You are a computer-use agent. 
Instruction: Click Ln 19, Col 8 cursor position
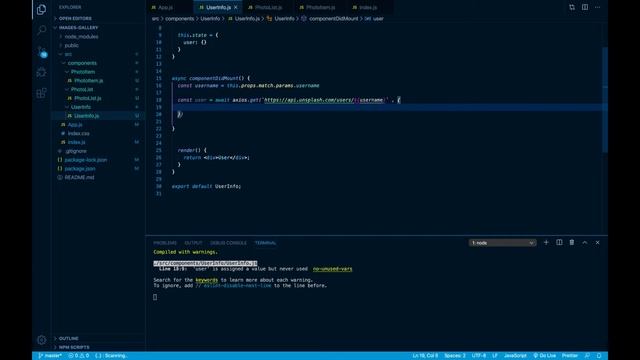click(425, 356)
